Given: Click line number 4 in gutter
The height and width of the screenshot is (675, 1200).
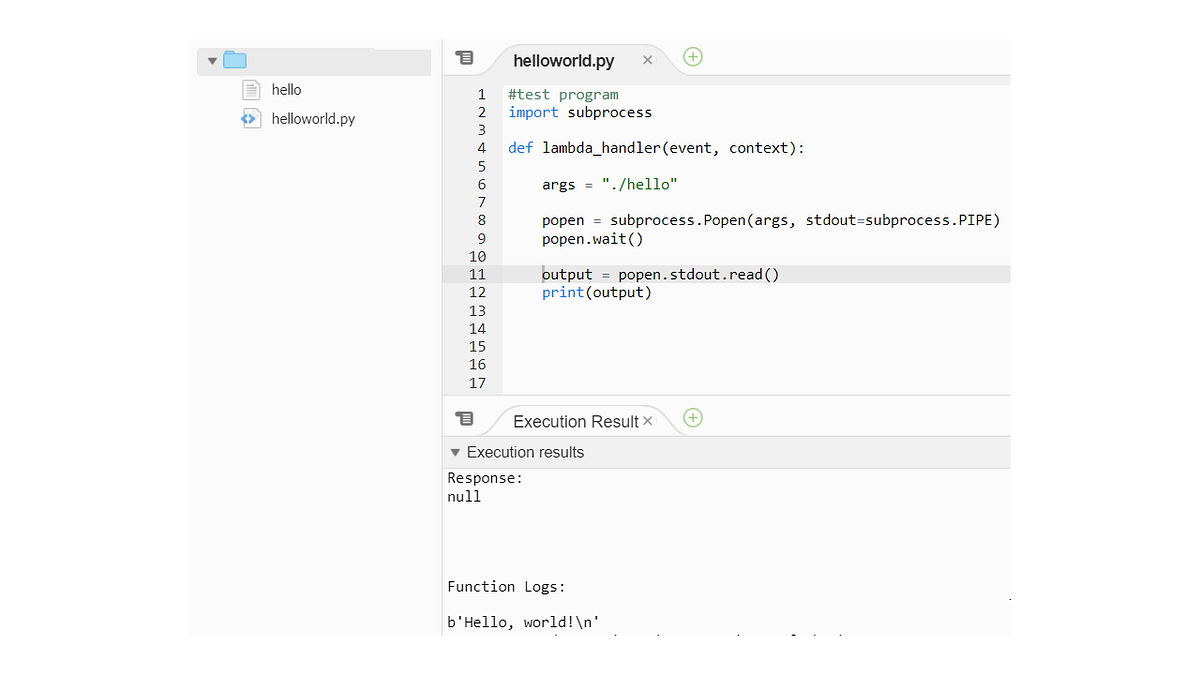Looking at the screenshot, I should [481, 148].
